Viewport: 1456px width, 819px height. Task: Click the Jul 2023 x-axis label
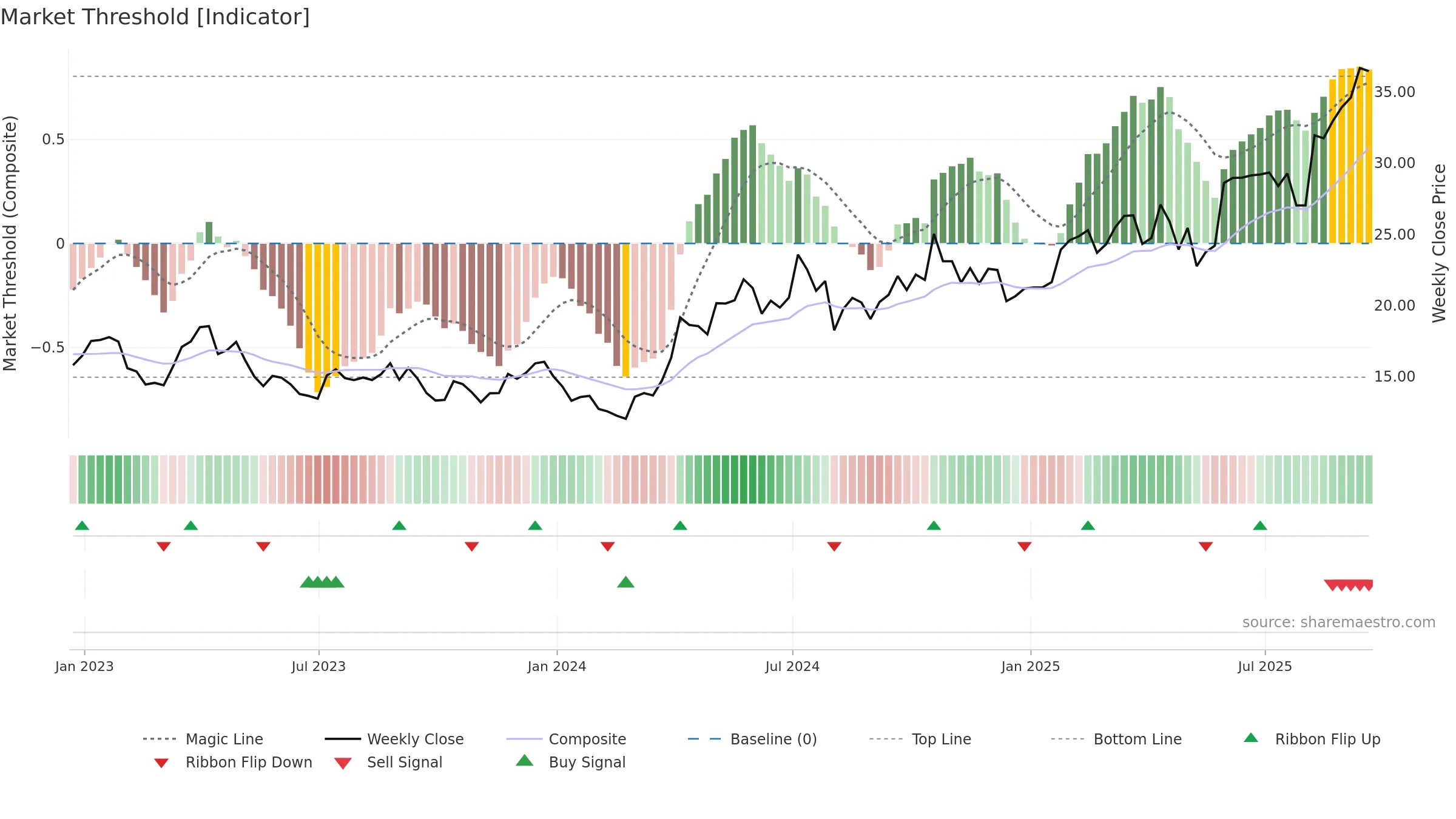318,666
